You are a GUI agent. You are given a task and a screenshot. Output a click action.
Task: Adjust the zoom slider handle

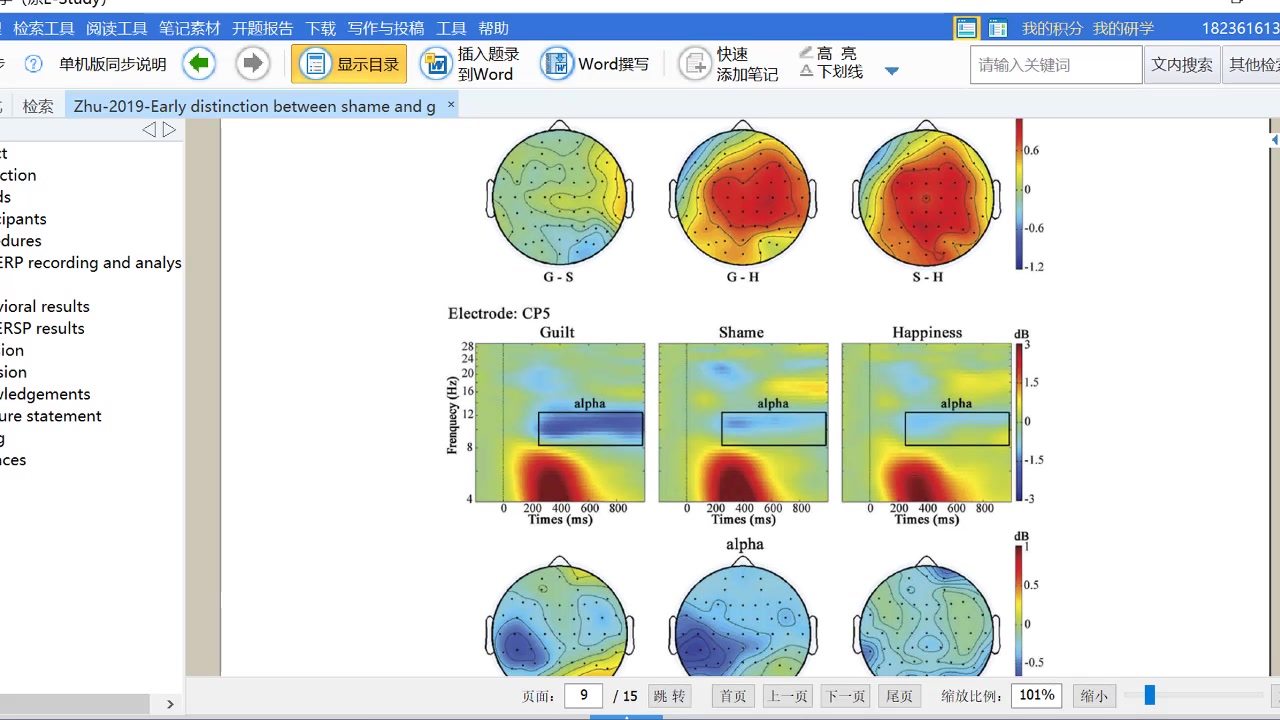click(1150, 695)
